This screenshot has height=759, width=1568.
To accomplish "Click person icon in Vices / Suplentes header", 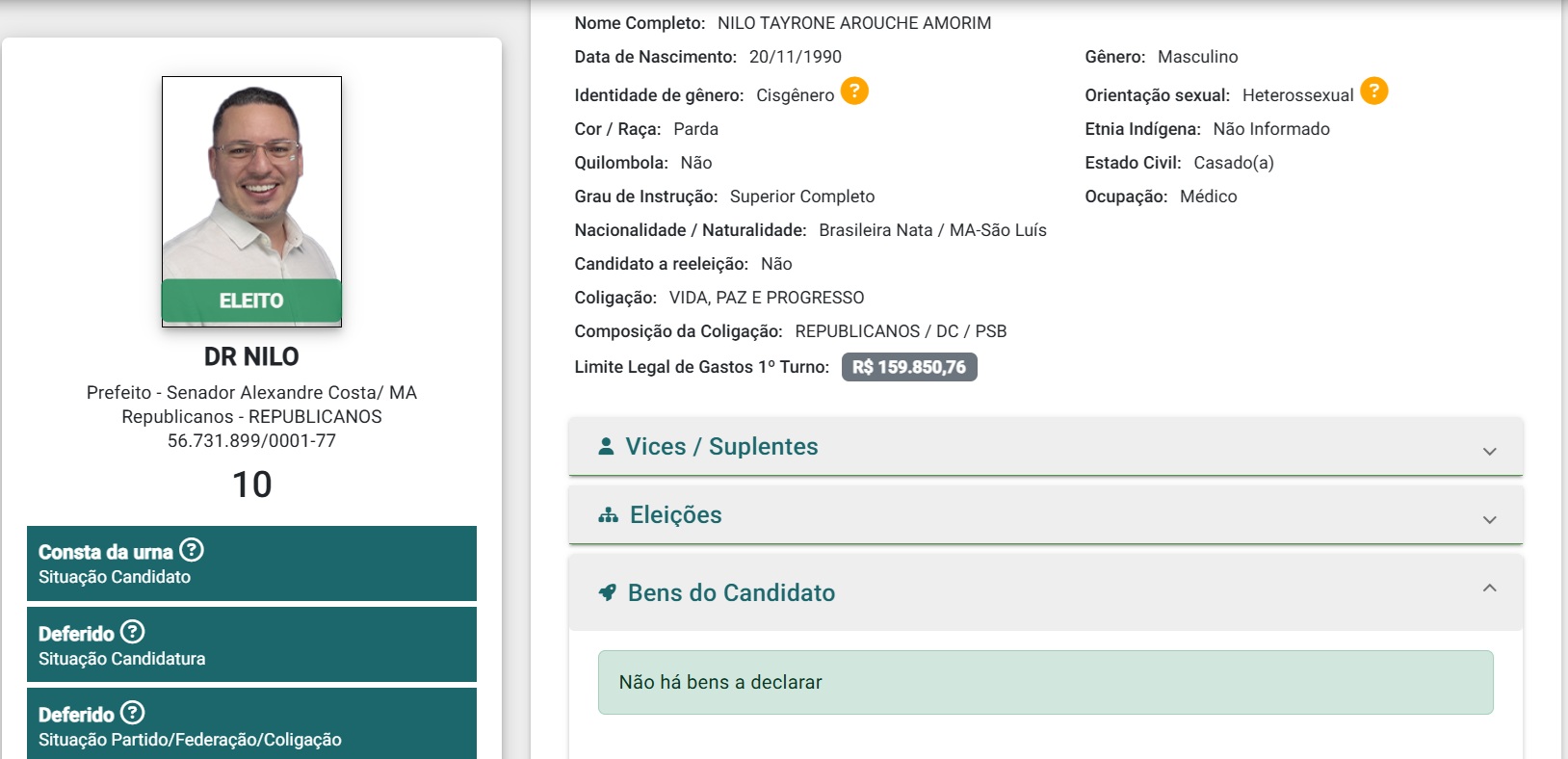I will [x=606, y=446].
